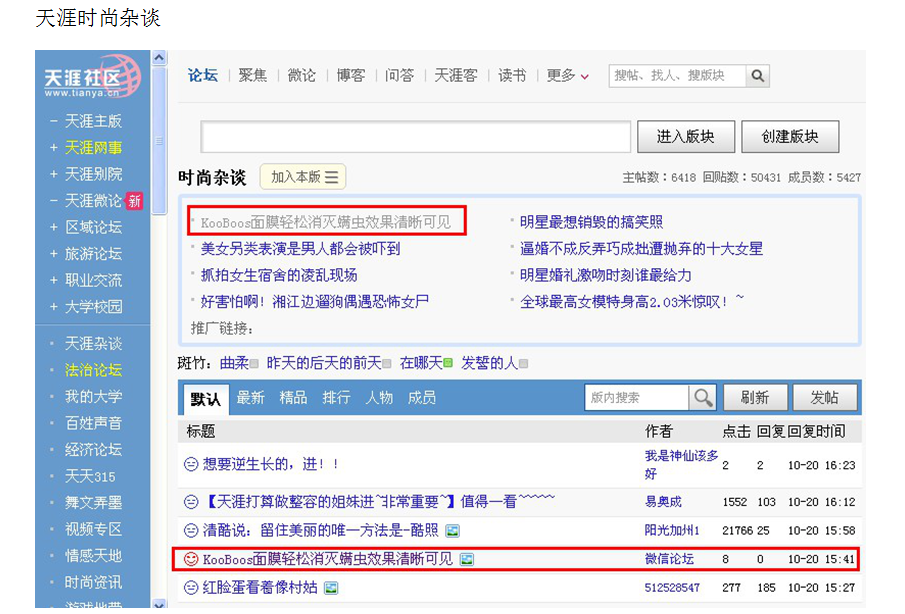905x614 pixels.
Task: Switch to the 精品 tab
Action: tap(293, 398)
